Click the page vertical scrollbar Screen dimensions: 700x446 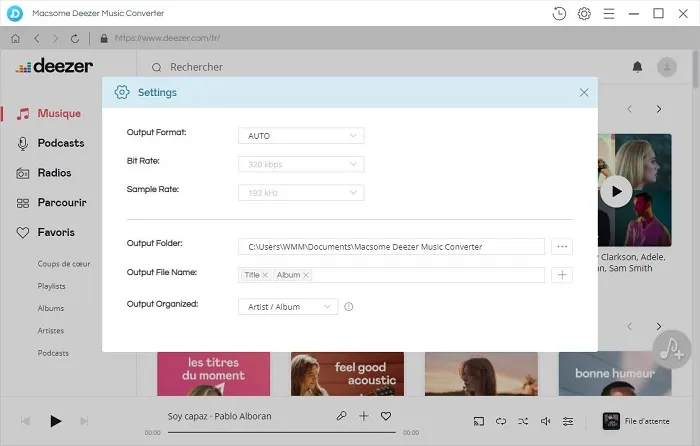click(696, 69)
